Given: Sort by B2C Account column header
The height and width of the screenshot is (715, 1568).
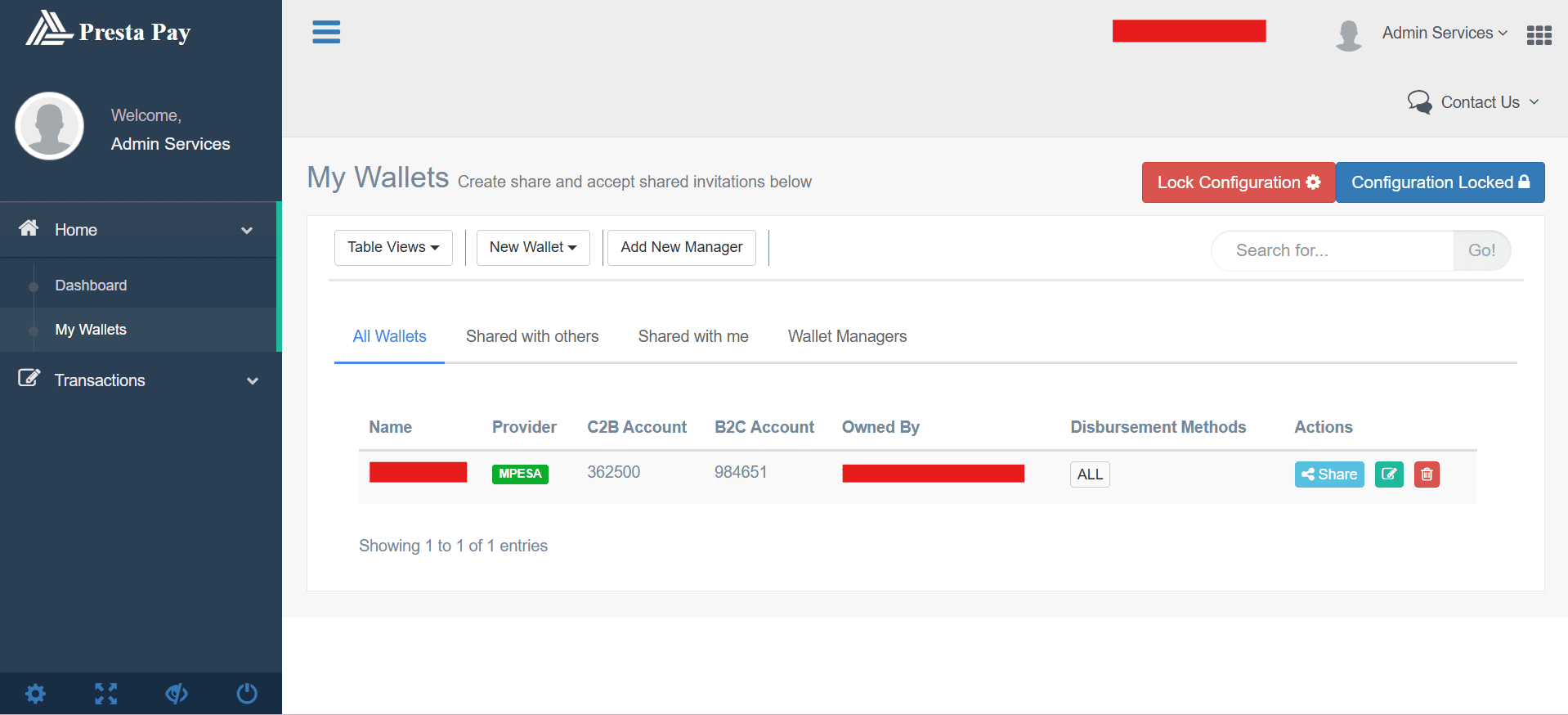Looking at the screenshot, I should (764, 427).
